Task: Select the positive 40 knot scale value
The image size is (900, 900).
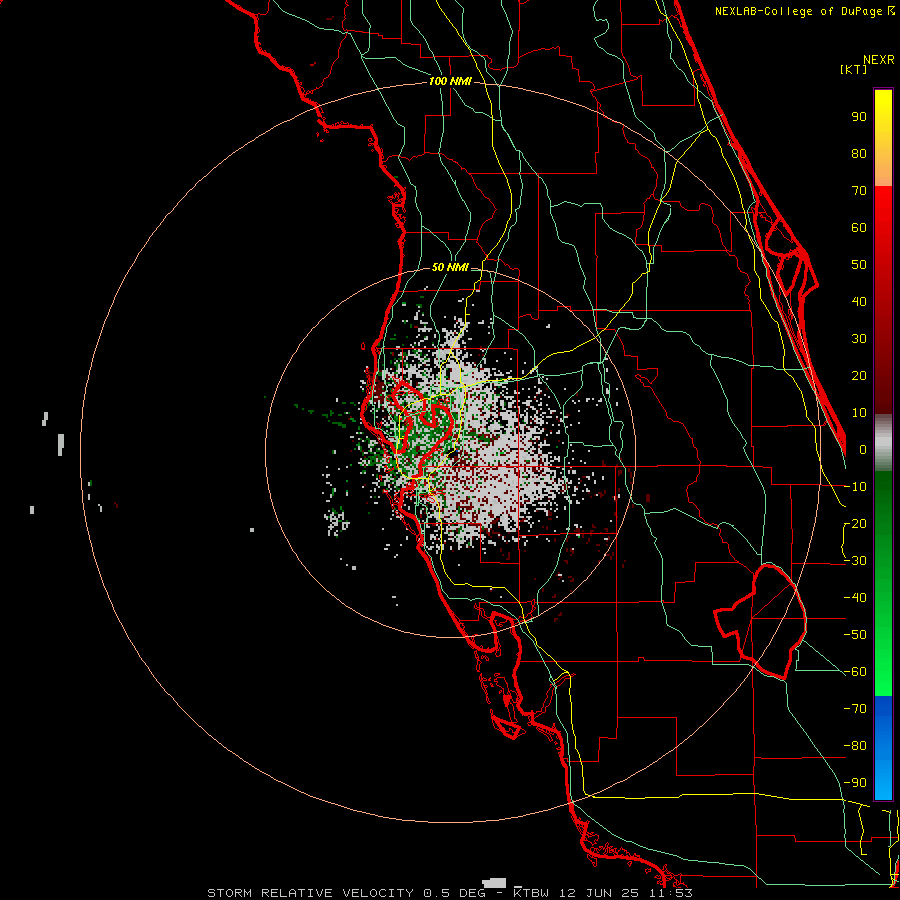Action: (x=859, y=302)
